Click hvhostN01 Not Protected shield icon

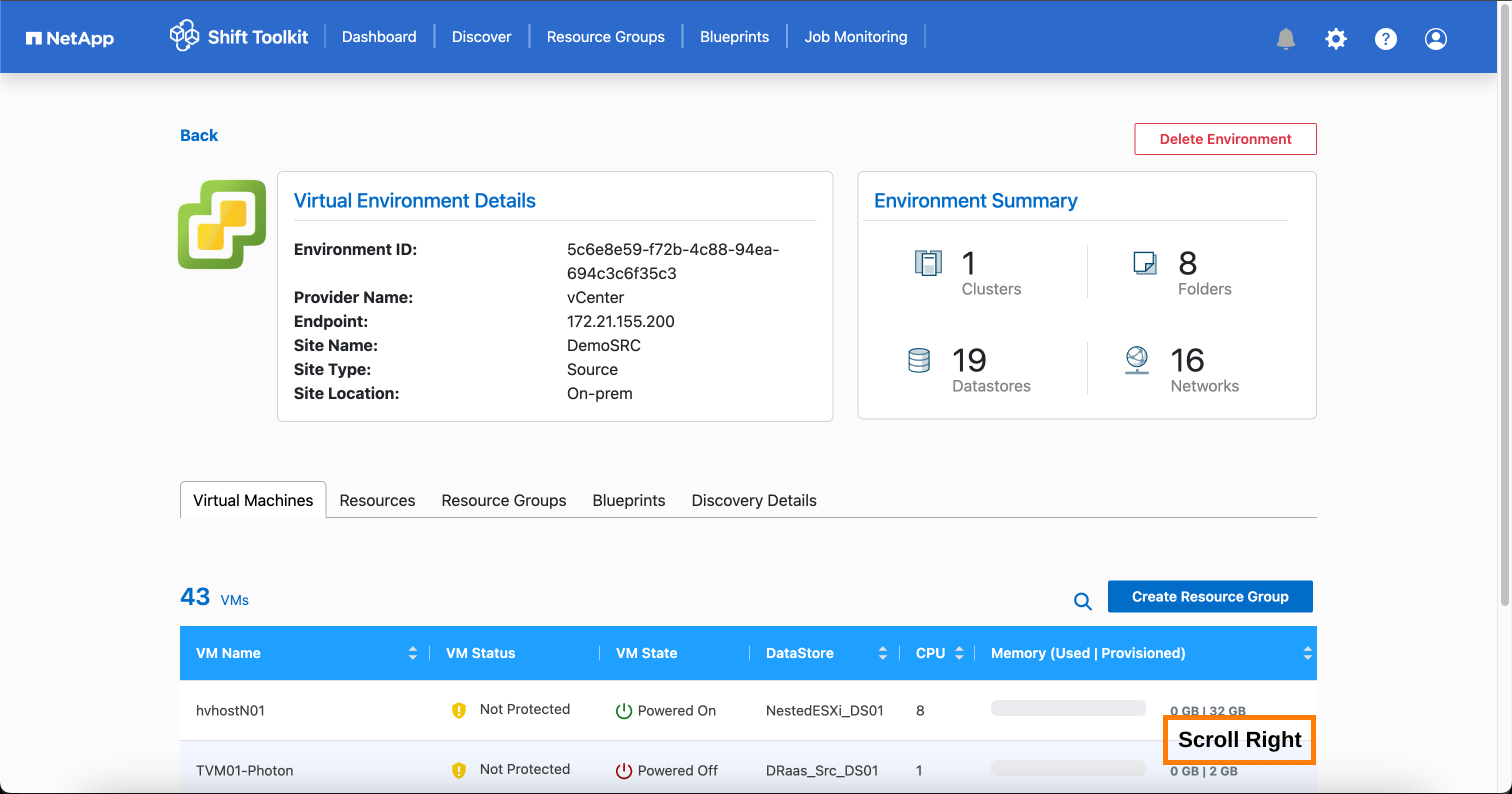pyautogui.click(x=458, y=710)
